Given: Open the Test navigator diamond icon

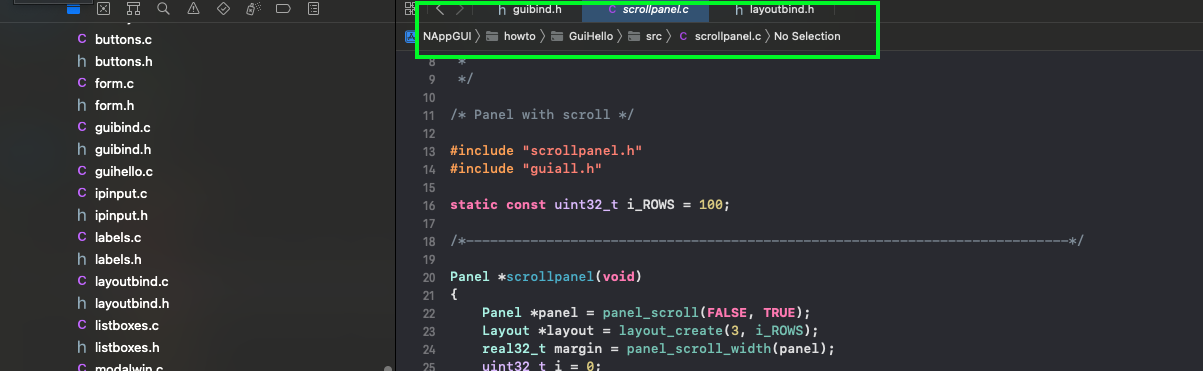Looking at the screenshot, I should coord(223,8).
